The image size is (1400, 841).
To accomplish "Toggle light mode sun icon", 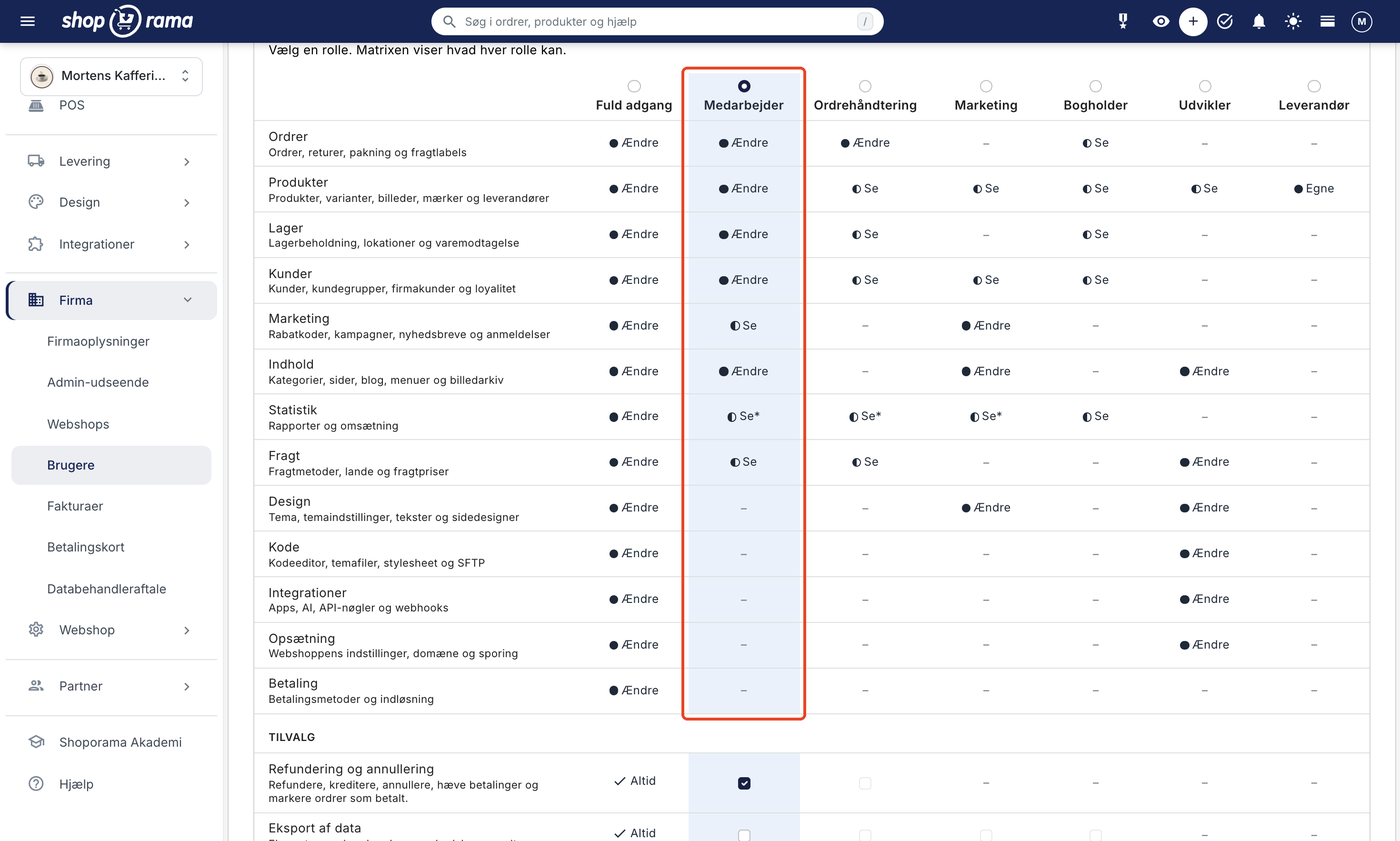I will [x=1293, y=21].
